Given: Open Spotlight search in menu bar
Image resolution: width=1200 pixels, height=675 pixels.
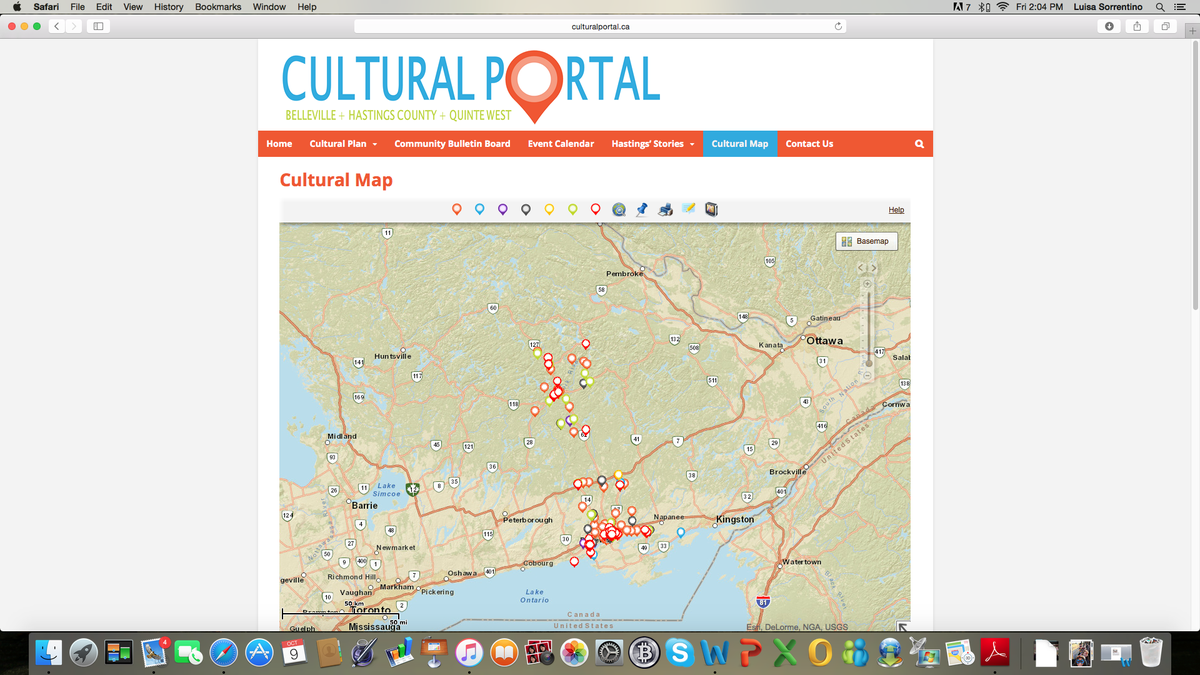Looking at the screenshot, I should pyautogui.click(x=1159, y=7).
